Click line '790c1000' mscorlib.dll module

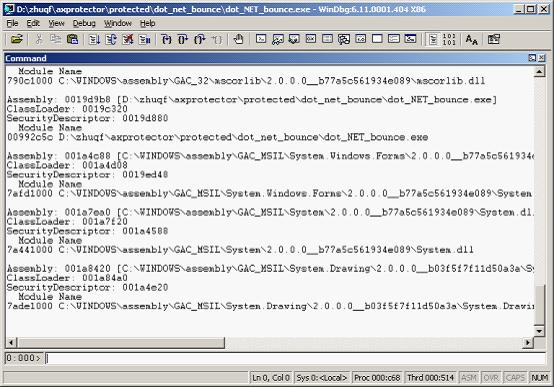pos(246,81)
